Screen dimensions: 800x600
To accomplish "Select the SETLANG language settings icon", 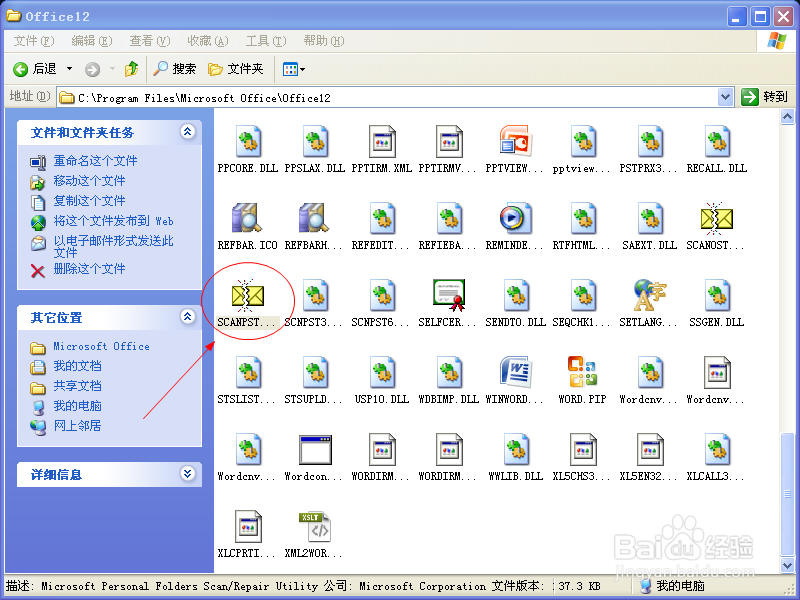I will [x=649, y=295].
